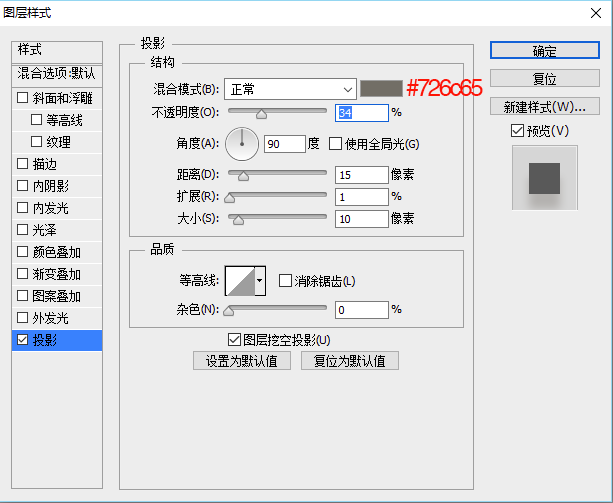The image size is (613, 503).
Task: Toggle 图层挖空投影 checkbox
Action: click(235, 340)
